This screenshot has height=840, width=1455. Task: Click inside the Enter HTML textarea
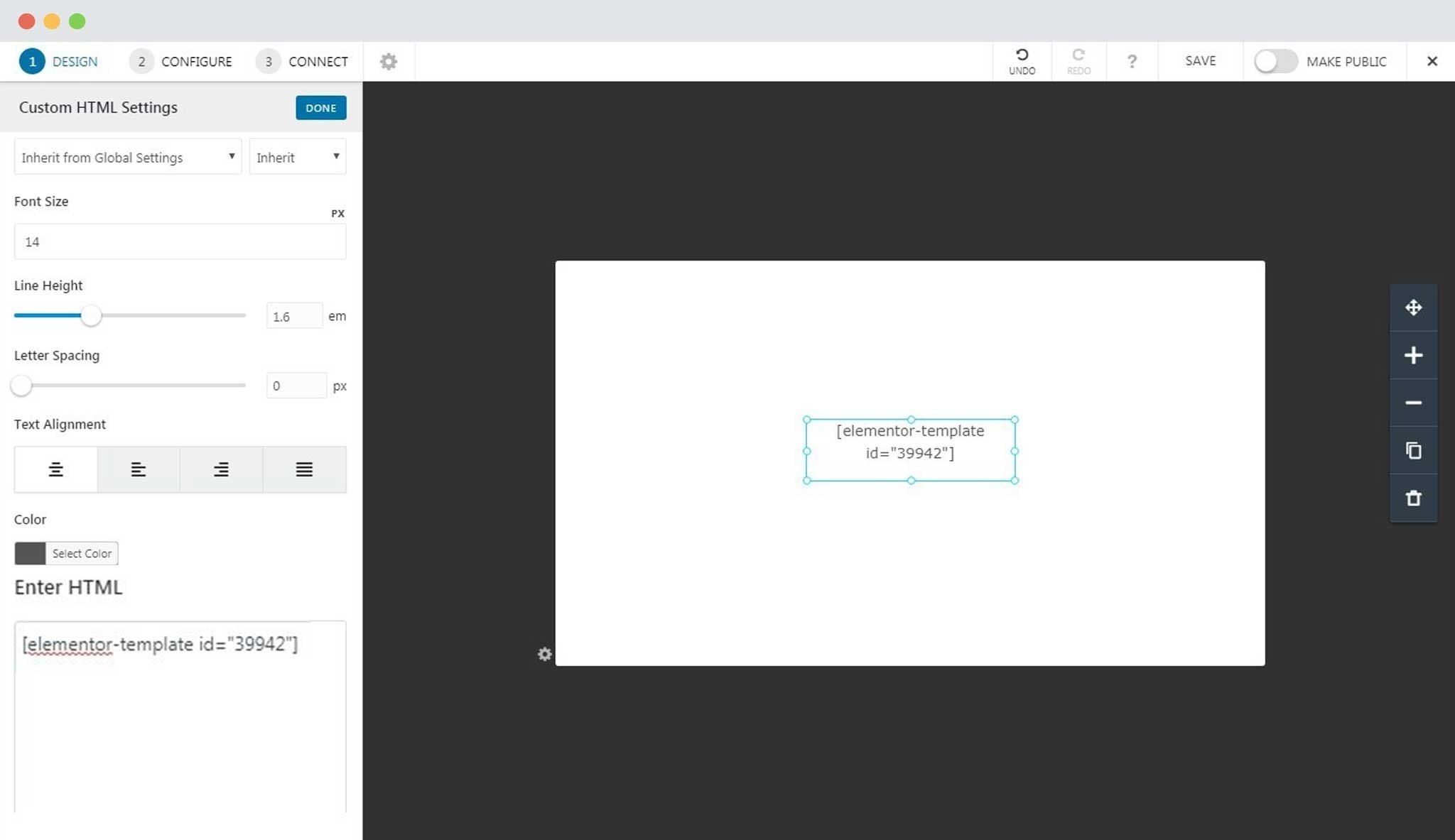[180, 717]
